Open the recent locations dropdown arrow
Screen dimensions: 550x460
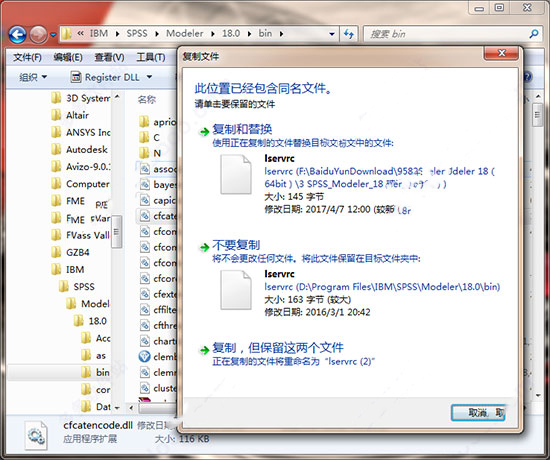tap(53, 35)
